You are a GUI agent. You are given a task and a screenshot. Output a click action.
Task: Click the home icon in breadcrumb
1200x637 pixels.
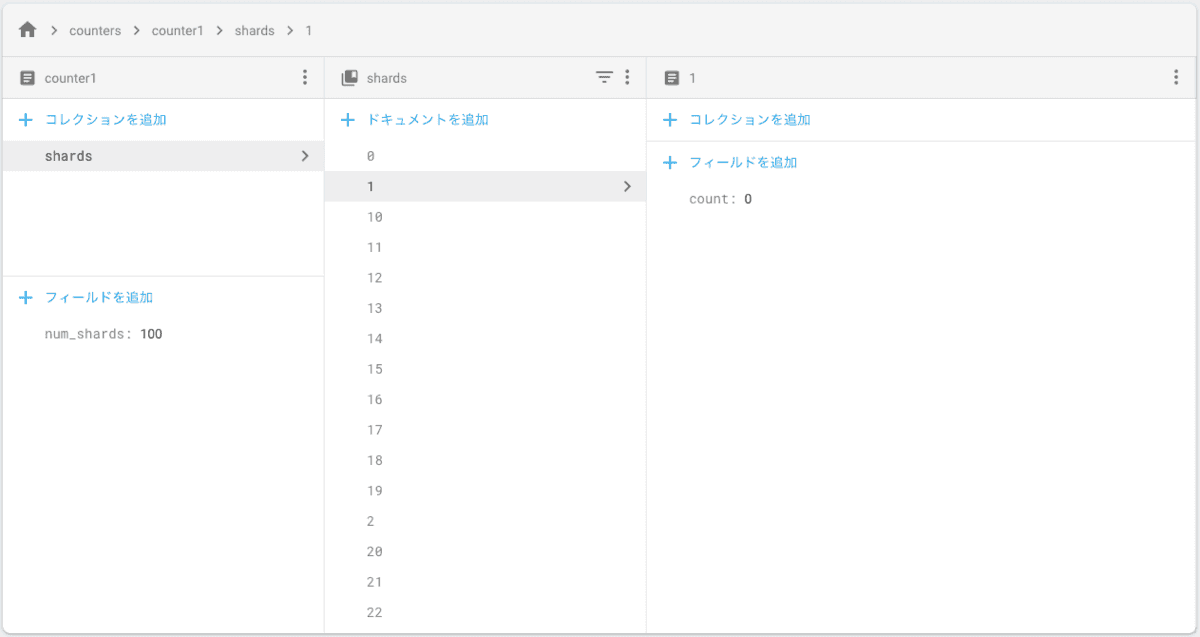point(28,30)
